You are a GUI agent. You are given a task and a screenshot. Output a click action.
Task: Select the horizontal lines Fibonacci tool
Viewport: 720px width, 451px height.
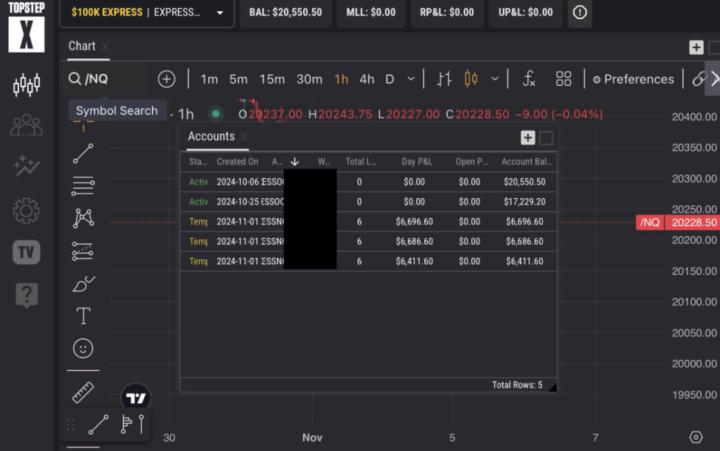pos(83,186)
